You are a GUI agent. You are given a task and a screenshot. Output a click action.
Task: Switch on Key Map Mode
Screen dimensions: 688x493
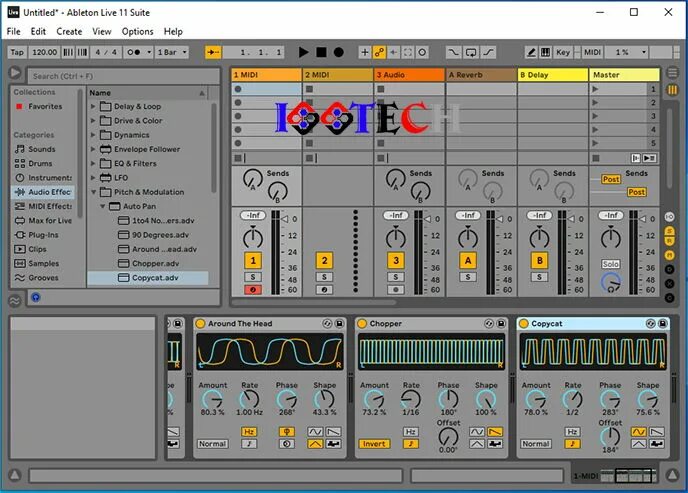point(563,52)
